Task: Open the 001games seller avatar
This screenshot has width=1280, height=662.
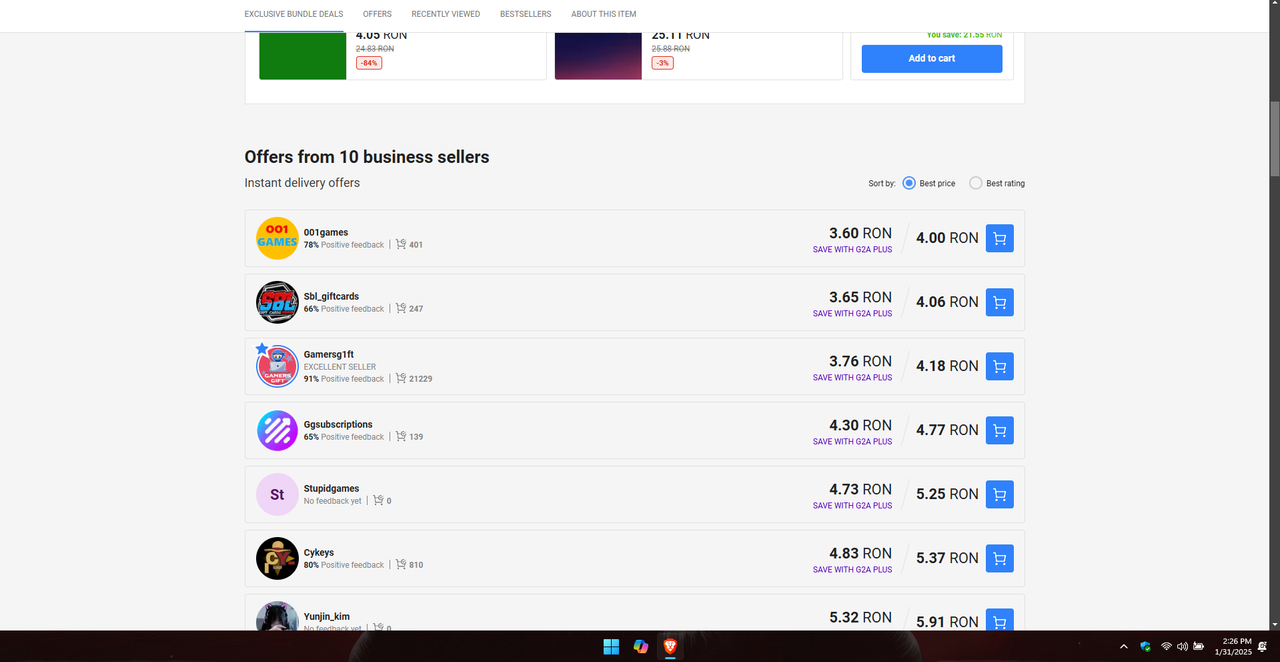Action: click(x=277, y=238)
